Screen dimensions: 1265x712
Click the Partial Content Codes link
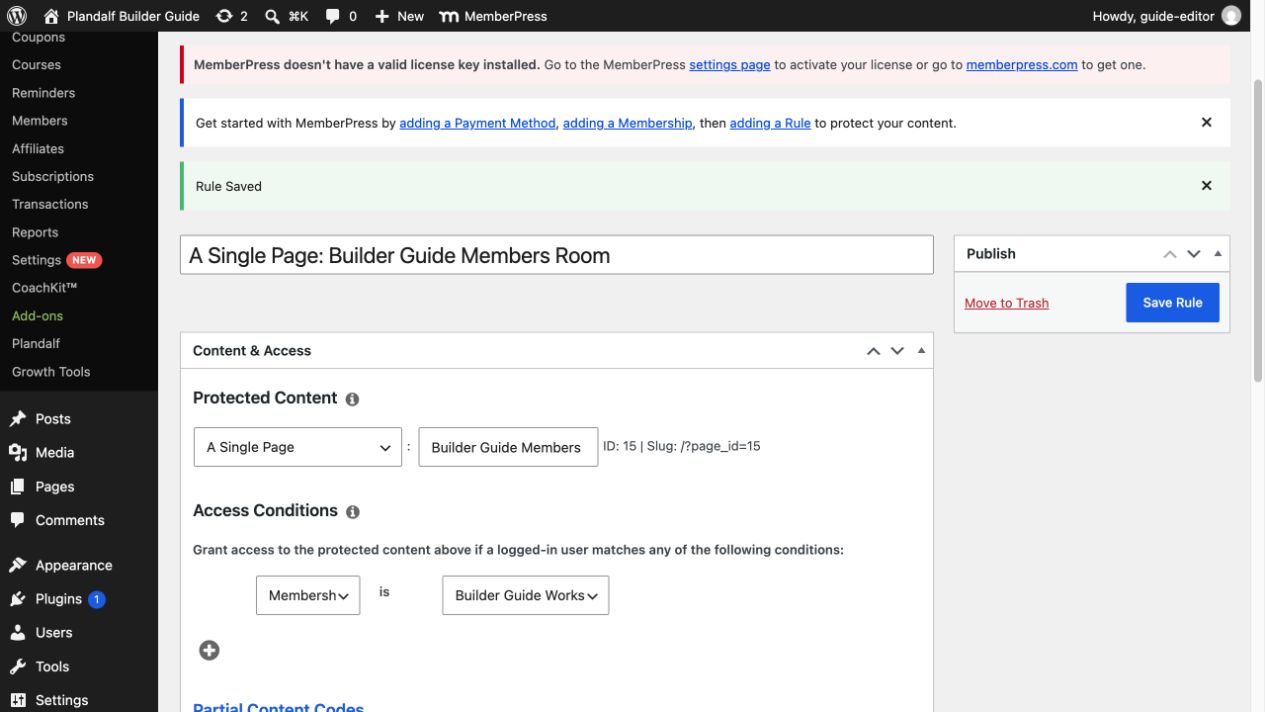pyautogui.click(x=278, y=706)
